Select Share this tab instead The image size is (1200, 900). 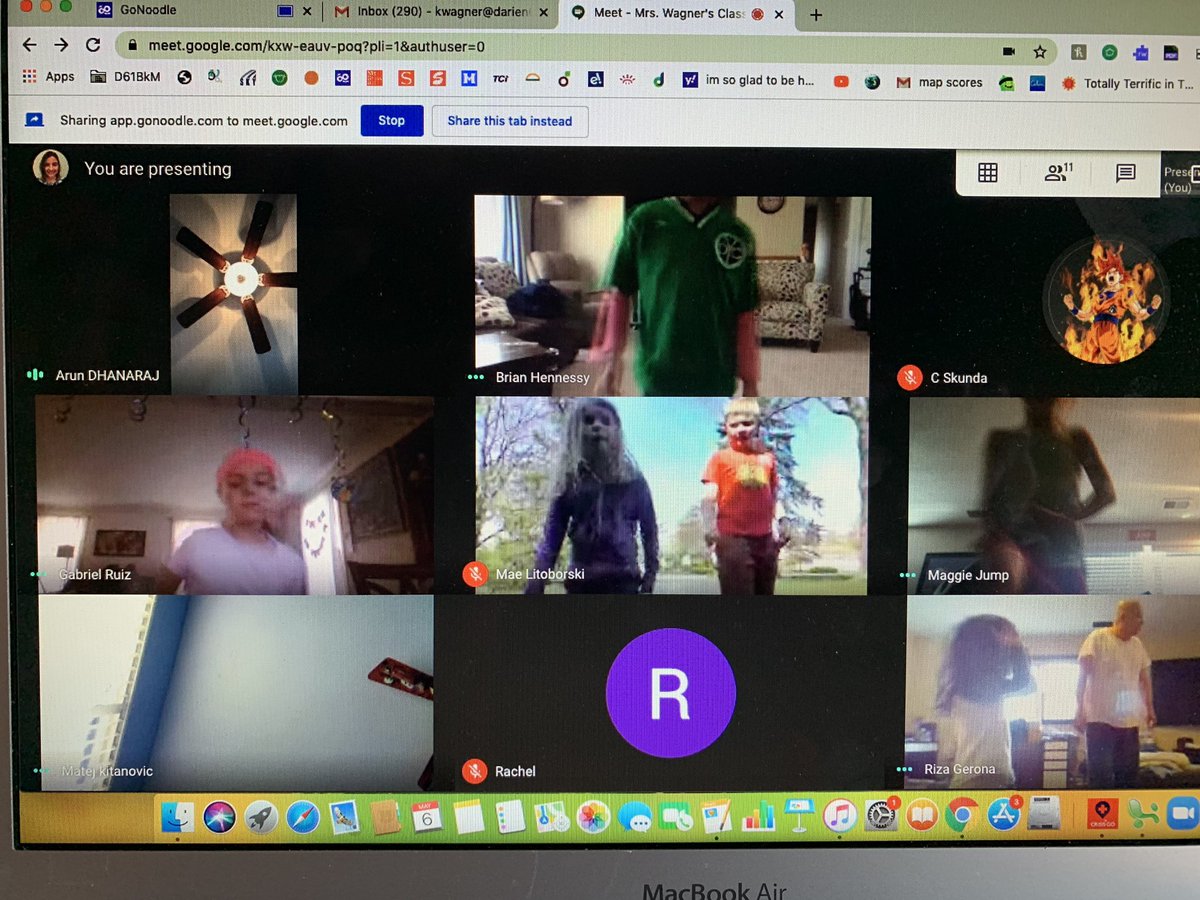(510, 120)
